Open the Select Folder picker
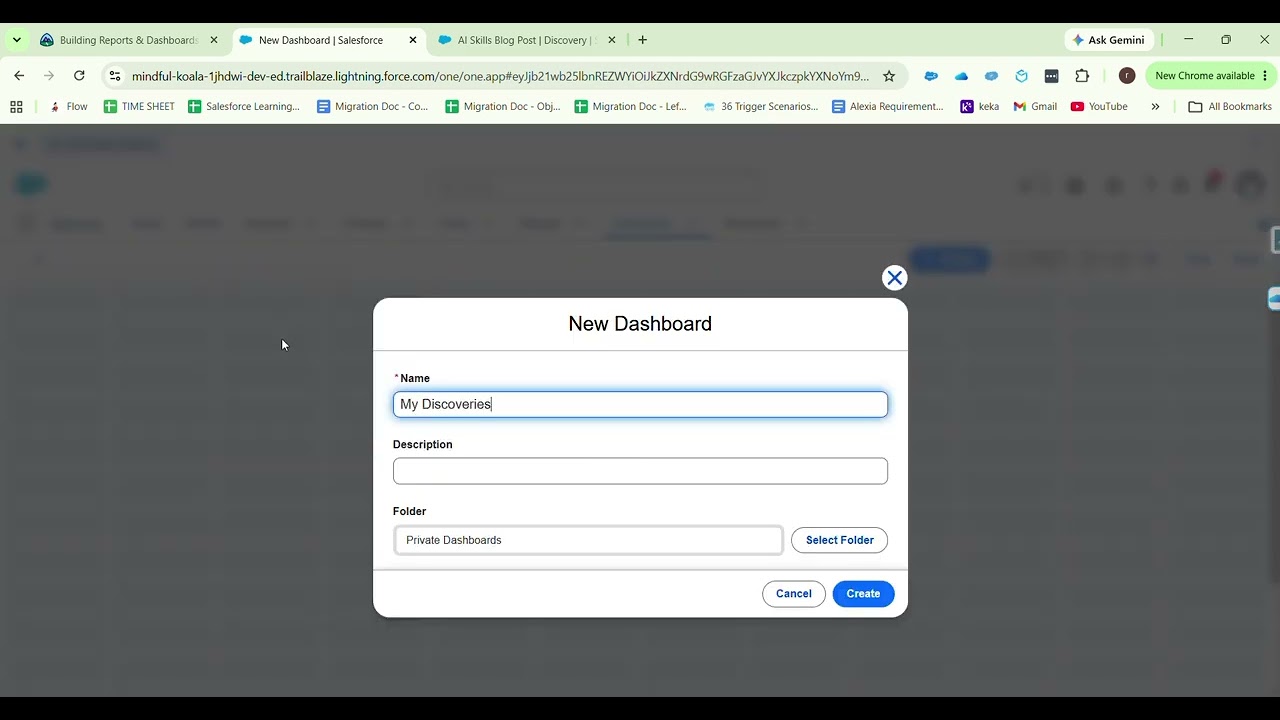Image resolution: width=1280 pixels, height=720 pixels. [x=840, y=540]
